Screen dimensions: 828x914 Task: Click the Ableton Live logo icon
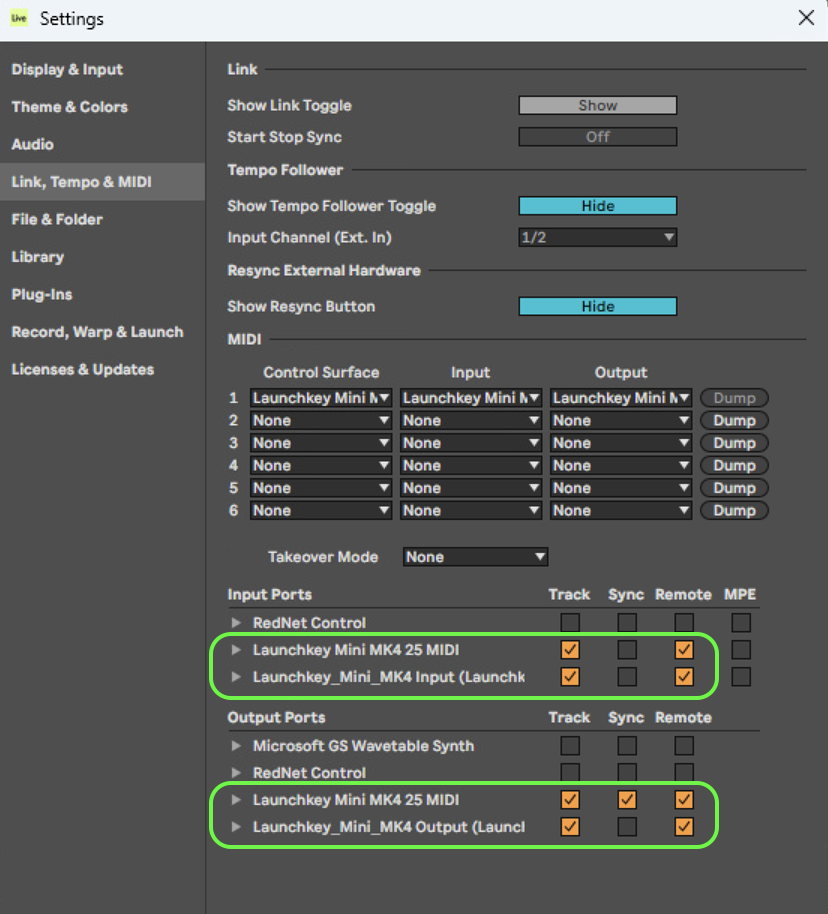click(x=19, y=18)
